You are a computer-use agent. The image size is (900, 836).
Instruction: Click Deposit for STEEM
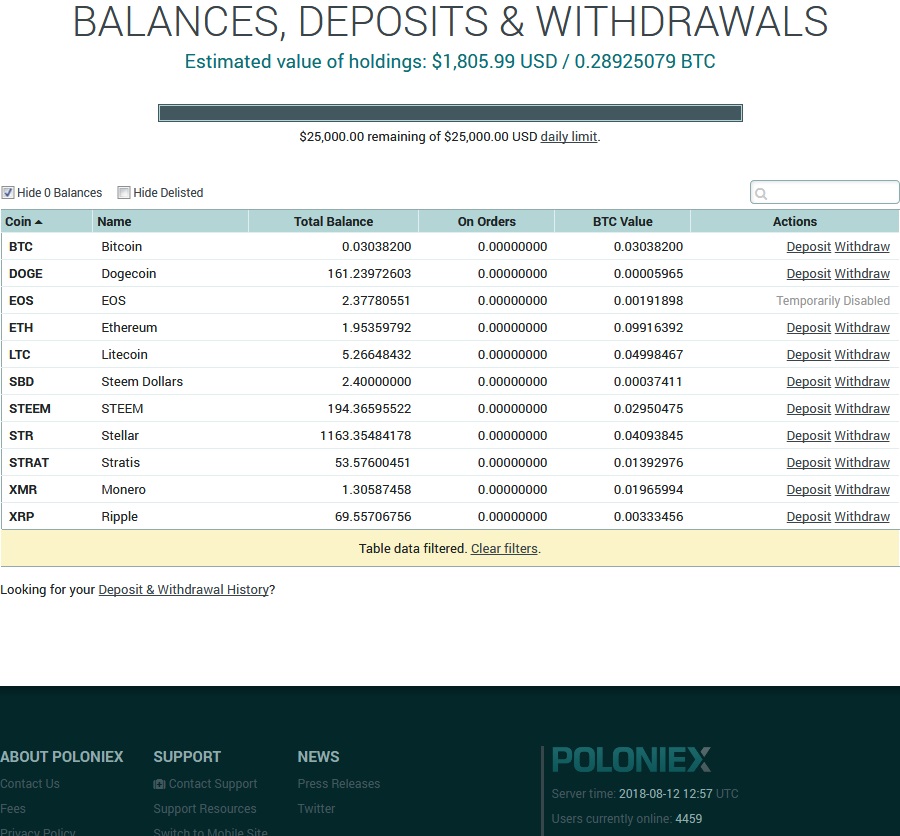click(808, 409)
